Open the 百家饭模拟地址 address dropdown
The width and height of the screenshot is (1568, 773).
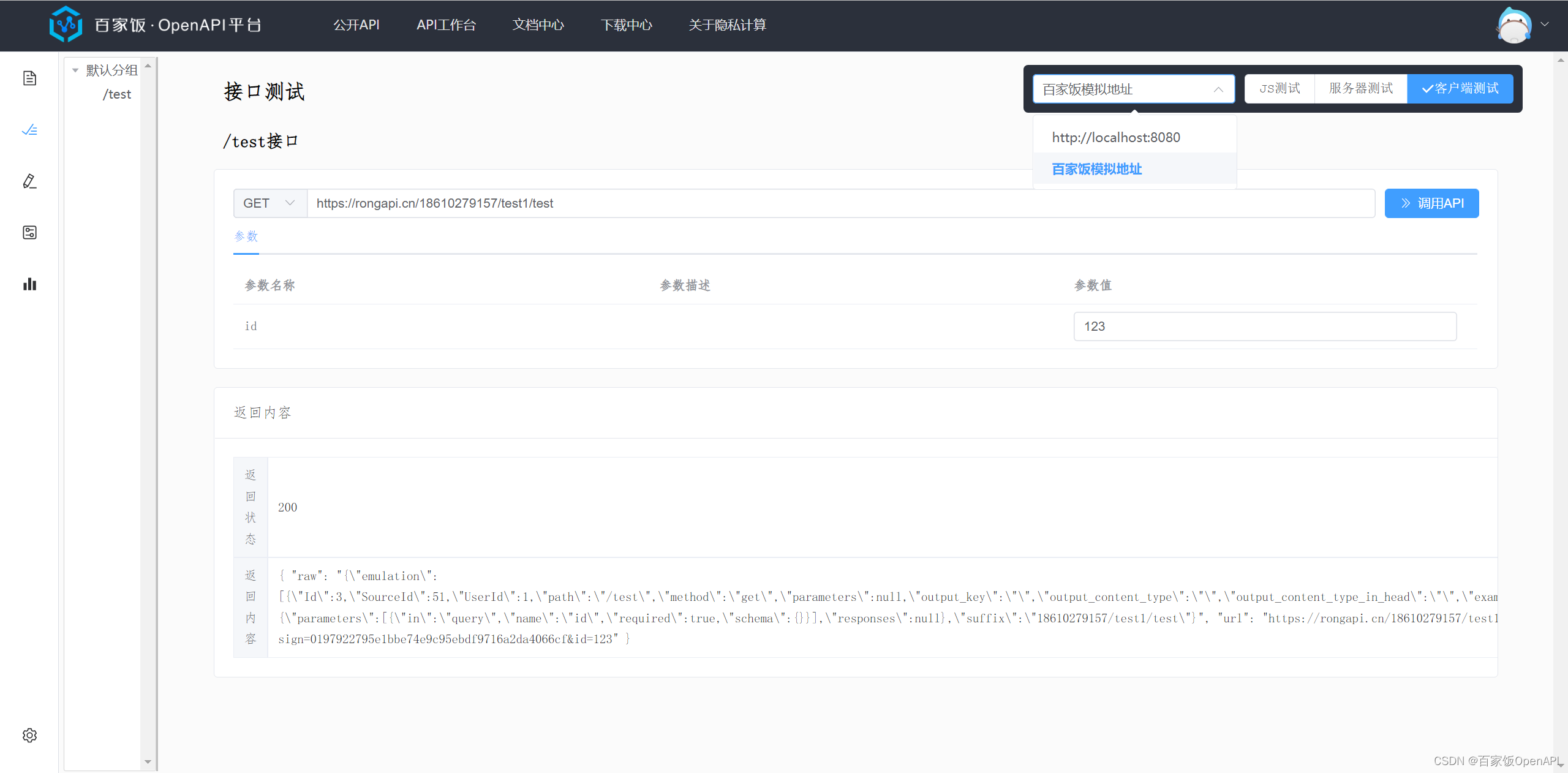coord(1134,89)
